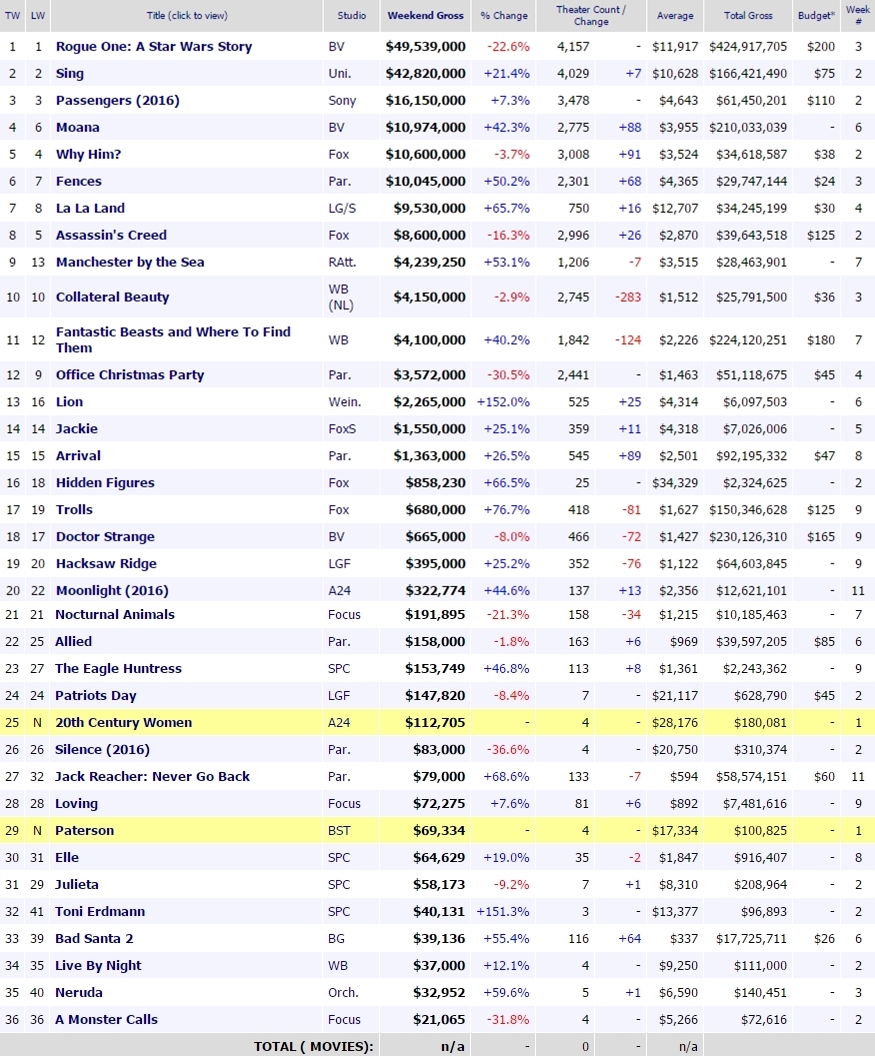The width and height of the screenshot is (875, 1056).
Task: Open Jack Reacher: Never Go Back
Action: coord(152,776)
